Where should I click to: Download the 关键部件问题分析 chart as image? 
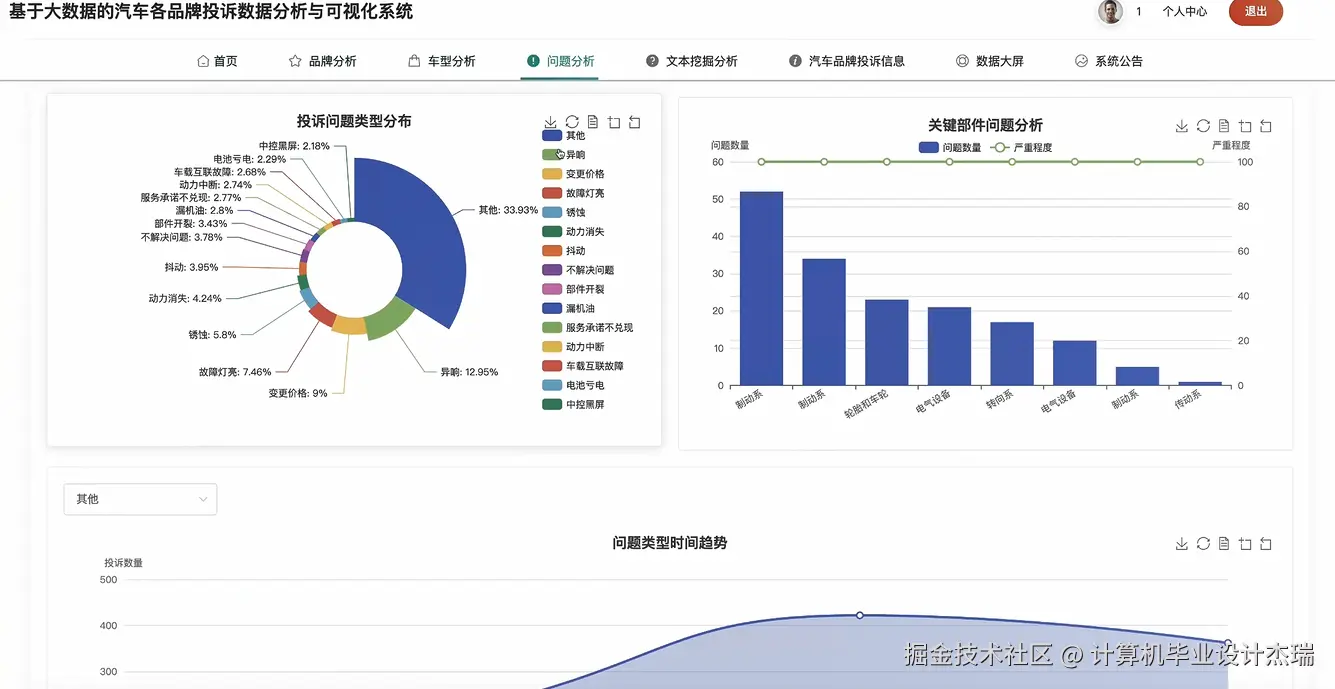tap(1182, 126)
